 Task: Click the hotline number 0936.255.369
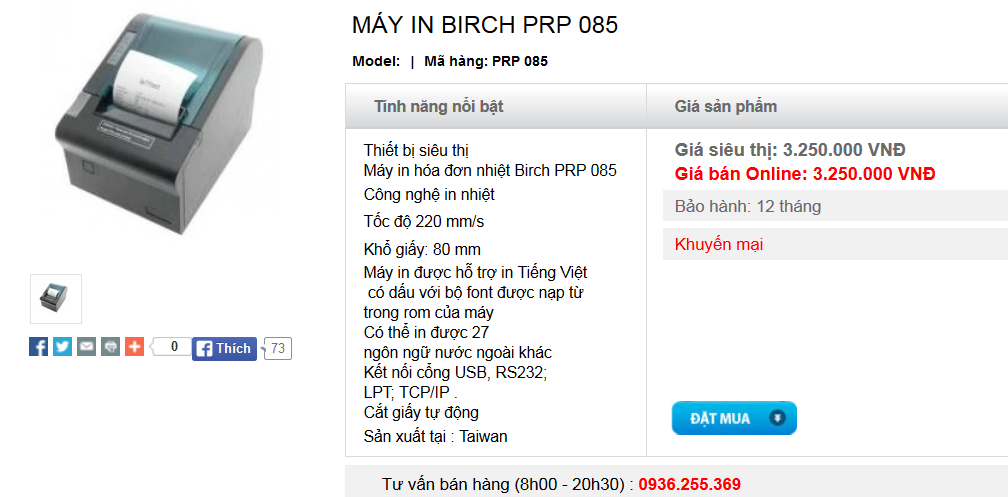pos(689,484)
